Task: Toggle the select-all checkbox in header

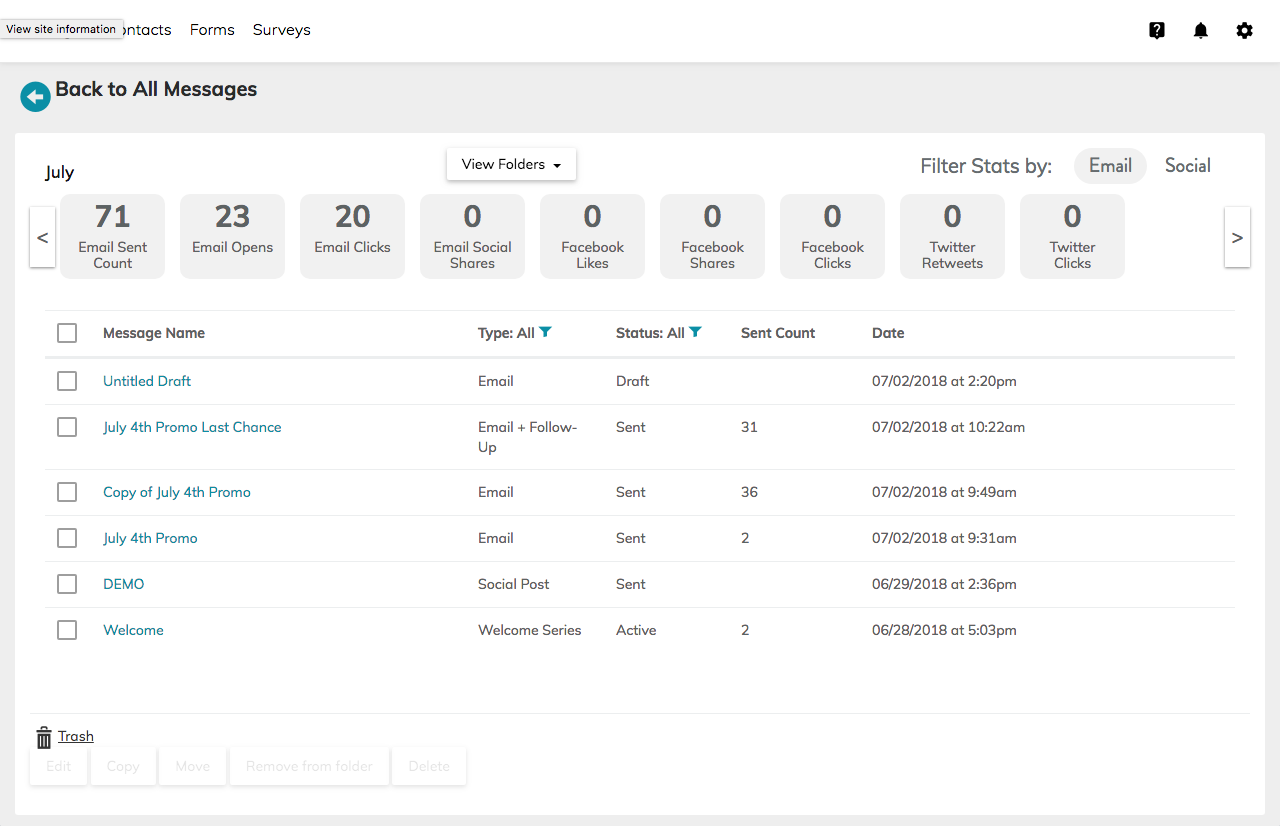Action: point(67,333)
